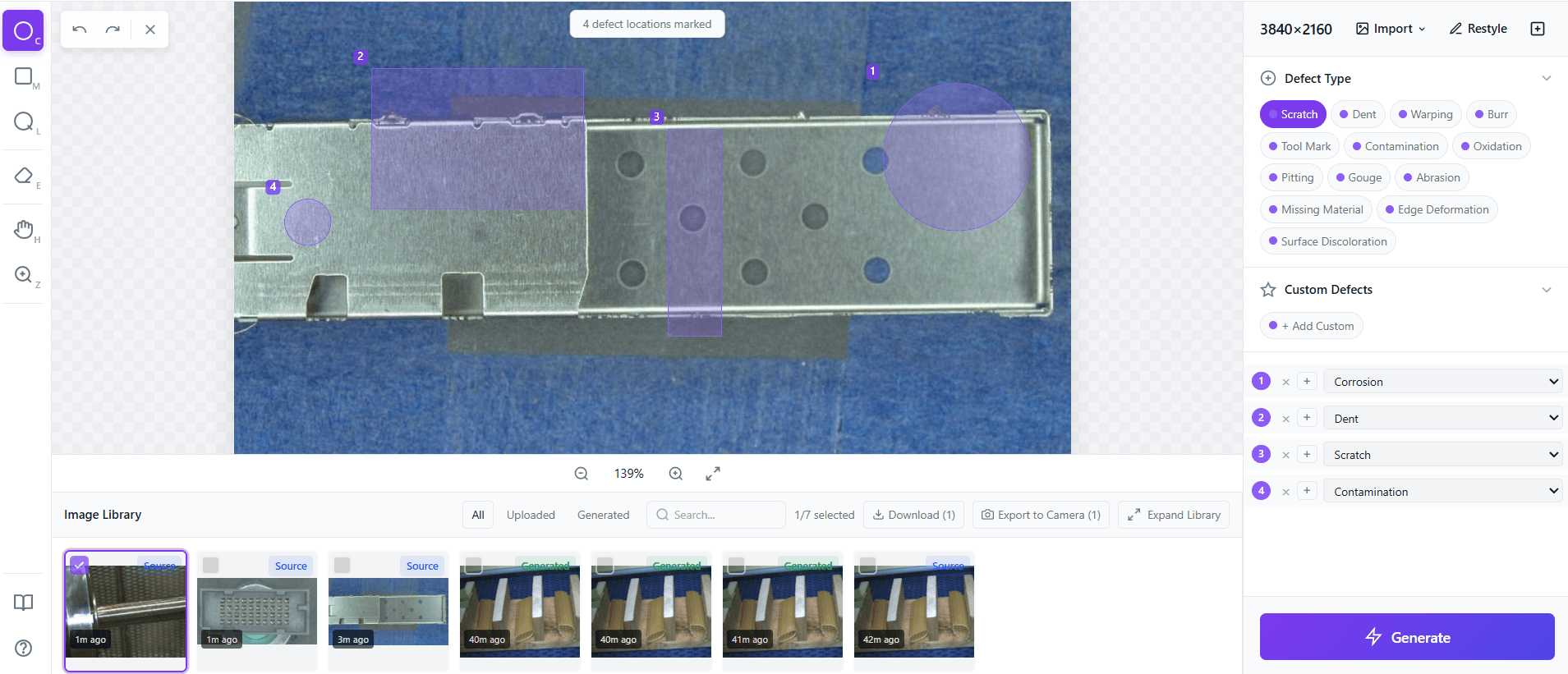
Task: Select the lasso selection tool
Action: (x=23, y=122)
